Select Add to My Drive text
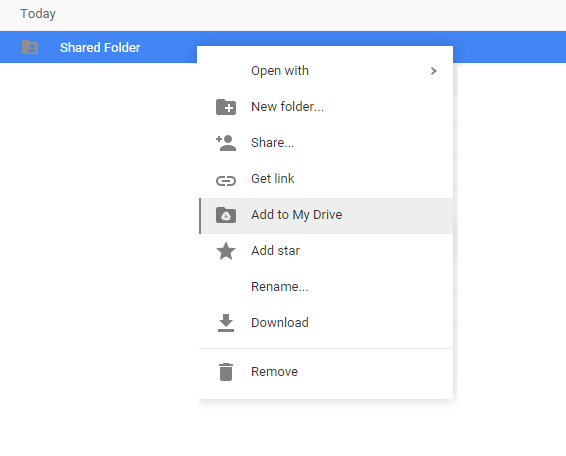The width and height of the screenshot is (566, 456). pyautogui.click(x=297, y=215)
